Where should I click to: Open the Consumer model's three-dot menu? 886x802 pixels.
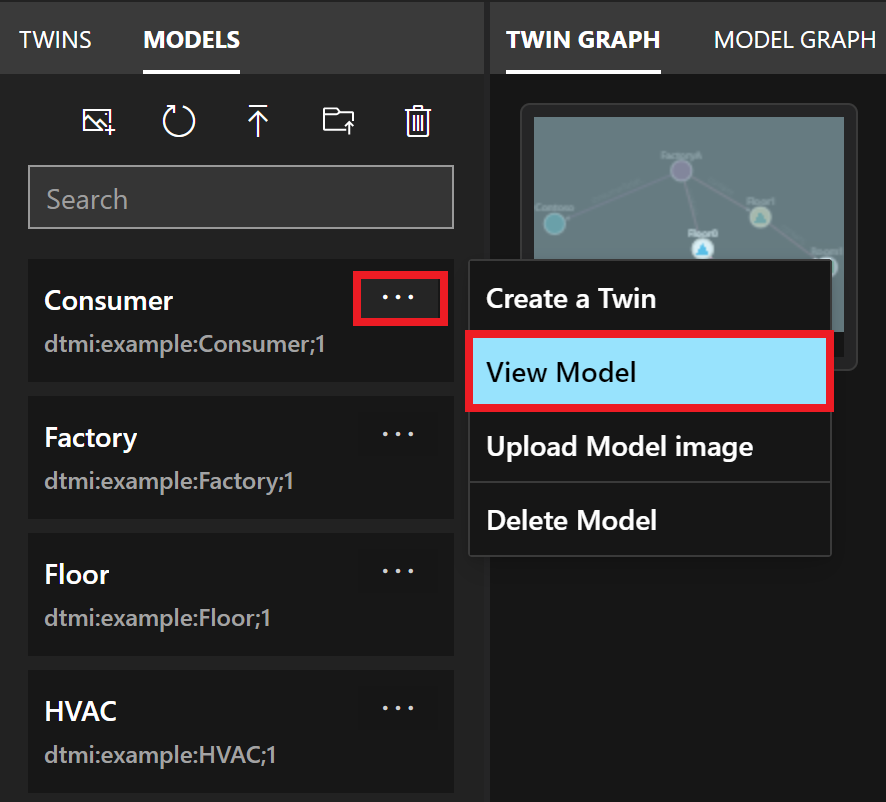pyautogui.click(x=399, y=297)
